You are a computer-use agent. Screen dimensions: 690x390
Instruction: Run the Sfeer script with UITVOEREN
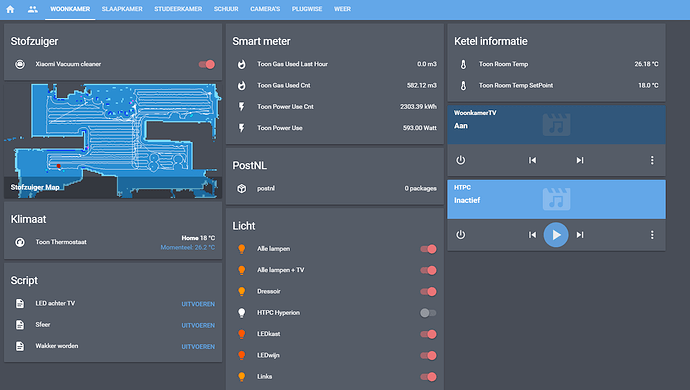[198, 325]
